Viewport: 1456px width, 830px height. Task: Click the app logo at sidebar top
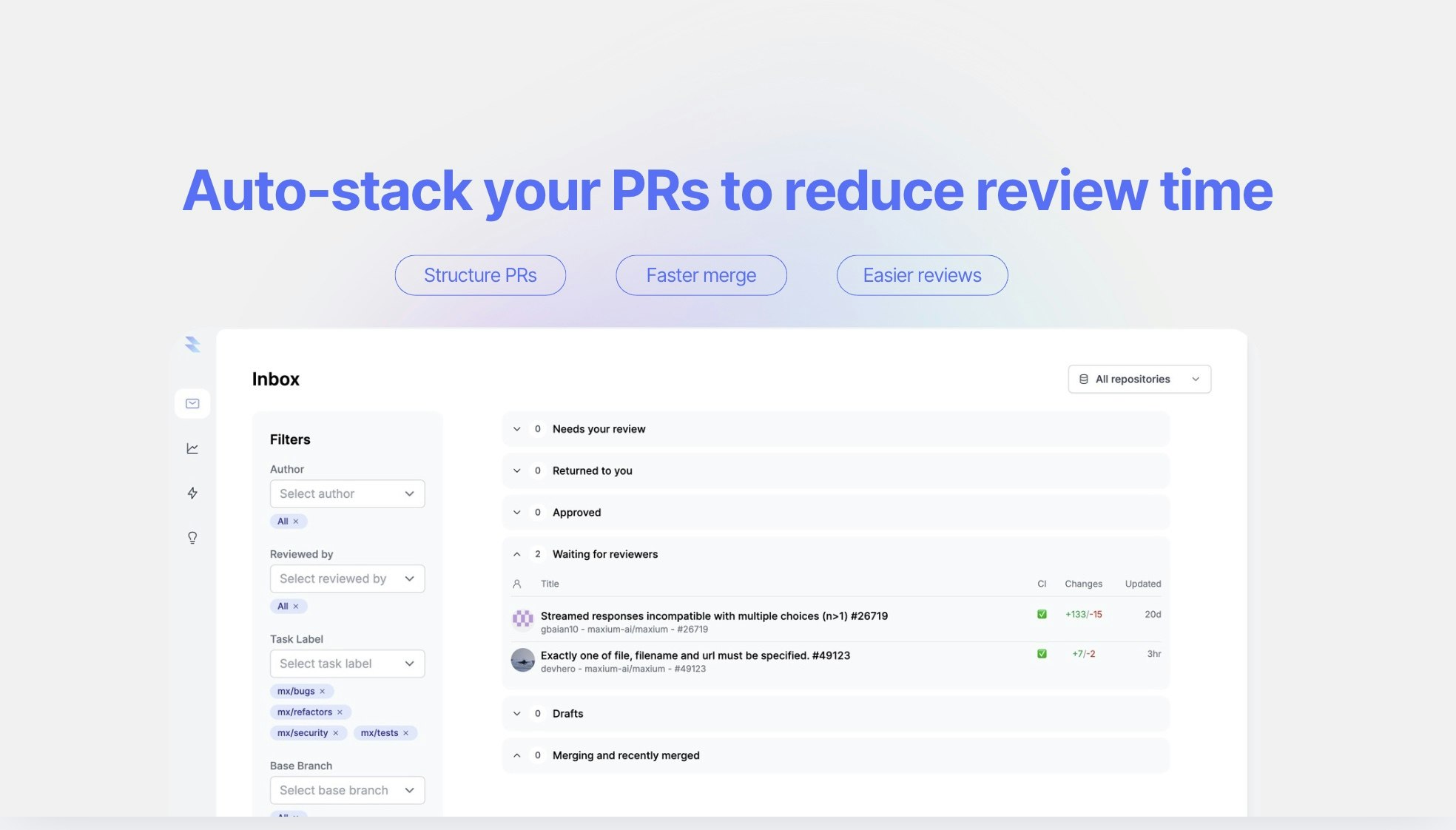pos(192,344)
